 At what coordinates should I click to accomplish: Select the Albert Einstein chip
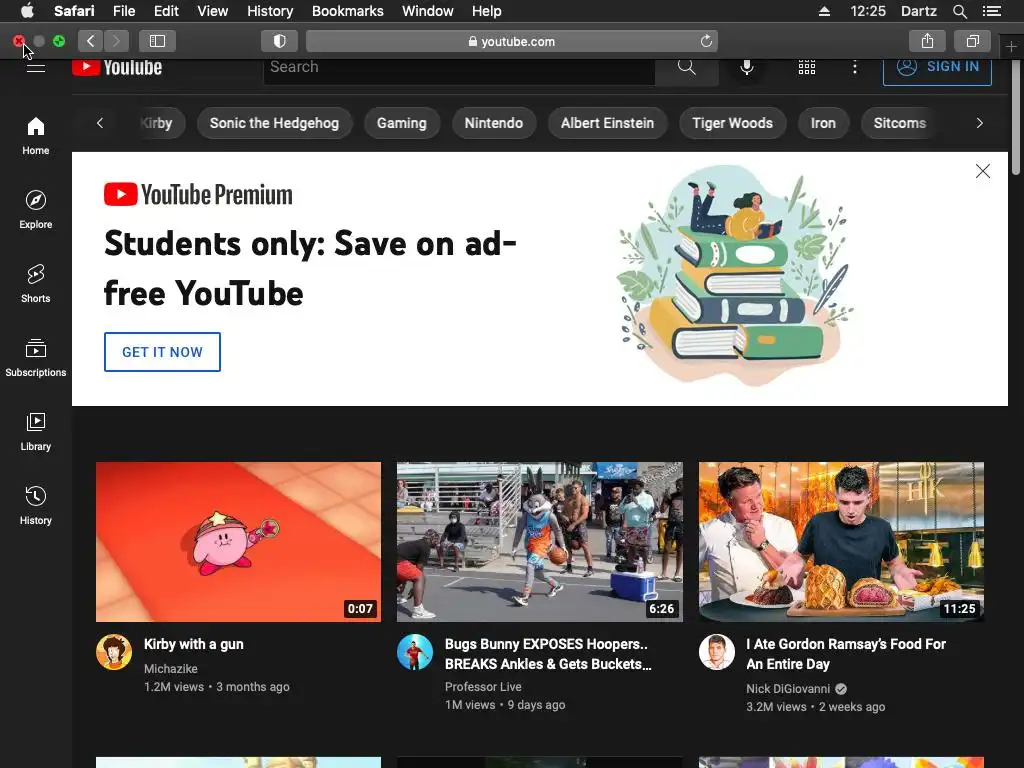click(x=607, y=123)
